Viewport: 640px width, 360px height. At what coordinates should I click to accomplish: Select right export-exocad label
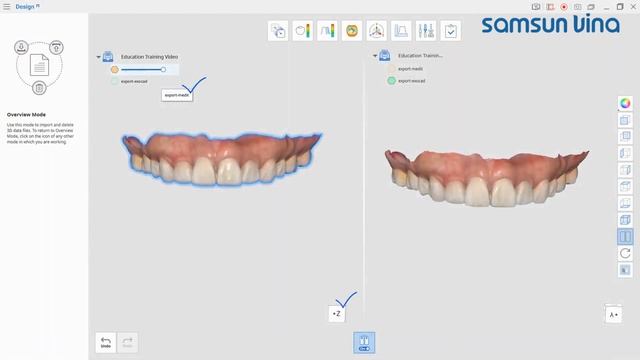point(412,81)
